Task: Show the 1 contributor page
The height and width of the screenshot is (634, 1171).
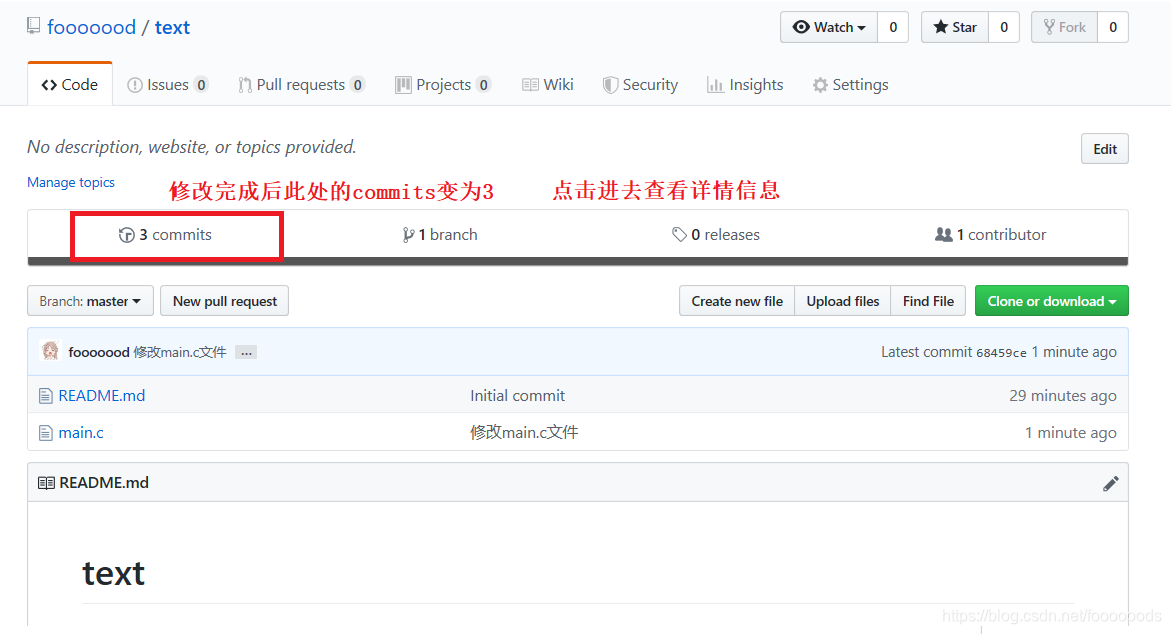Action: tap(990, 234)
